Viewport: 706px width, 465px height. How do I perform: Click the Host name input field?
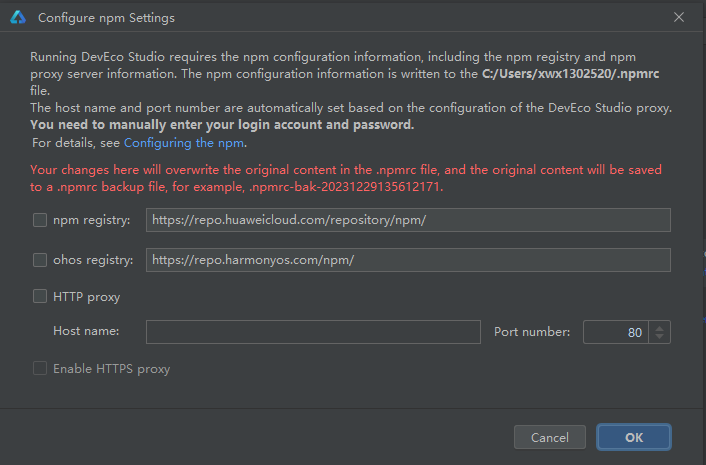[x=313, y=332]
